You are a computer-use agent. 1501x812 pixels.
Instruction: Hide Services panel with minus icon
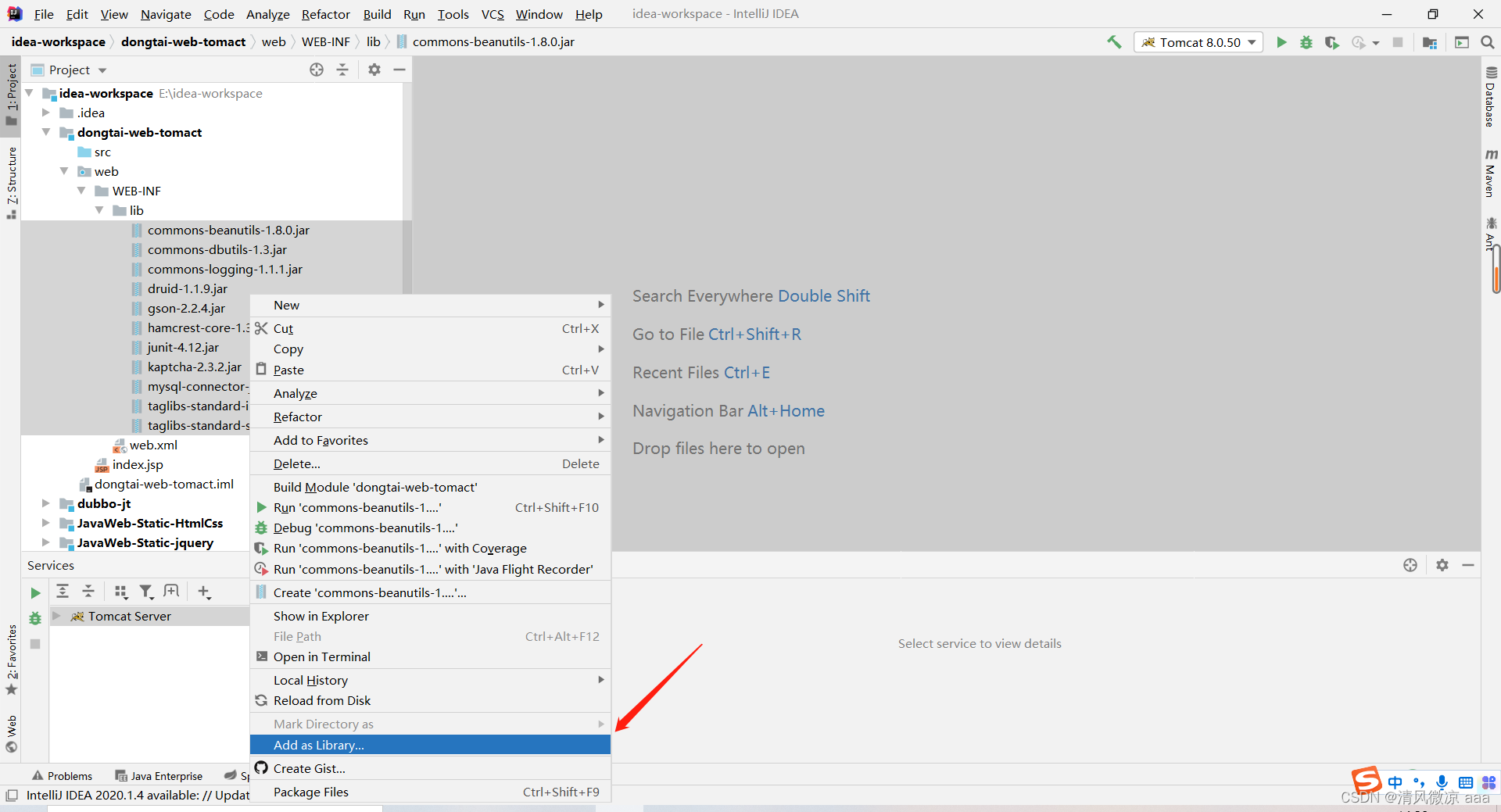point(1468,565)
